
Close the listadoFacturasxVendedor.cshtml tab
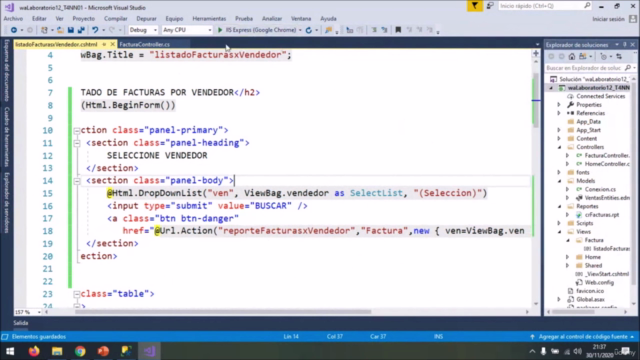pyautogui.click(x=112, y=44)
